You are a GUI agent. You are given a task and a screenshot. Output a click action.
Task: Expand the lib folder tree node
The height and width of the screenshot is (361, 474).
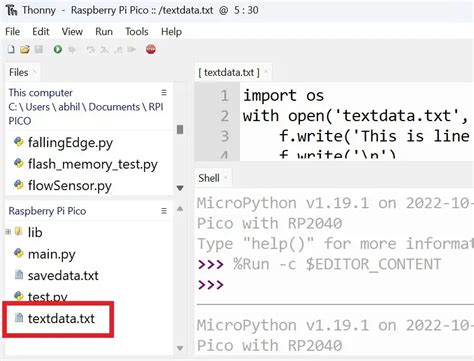point(8,232)
